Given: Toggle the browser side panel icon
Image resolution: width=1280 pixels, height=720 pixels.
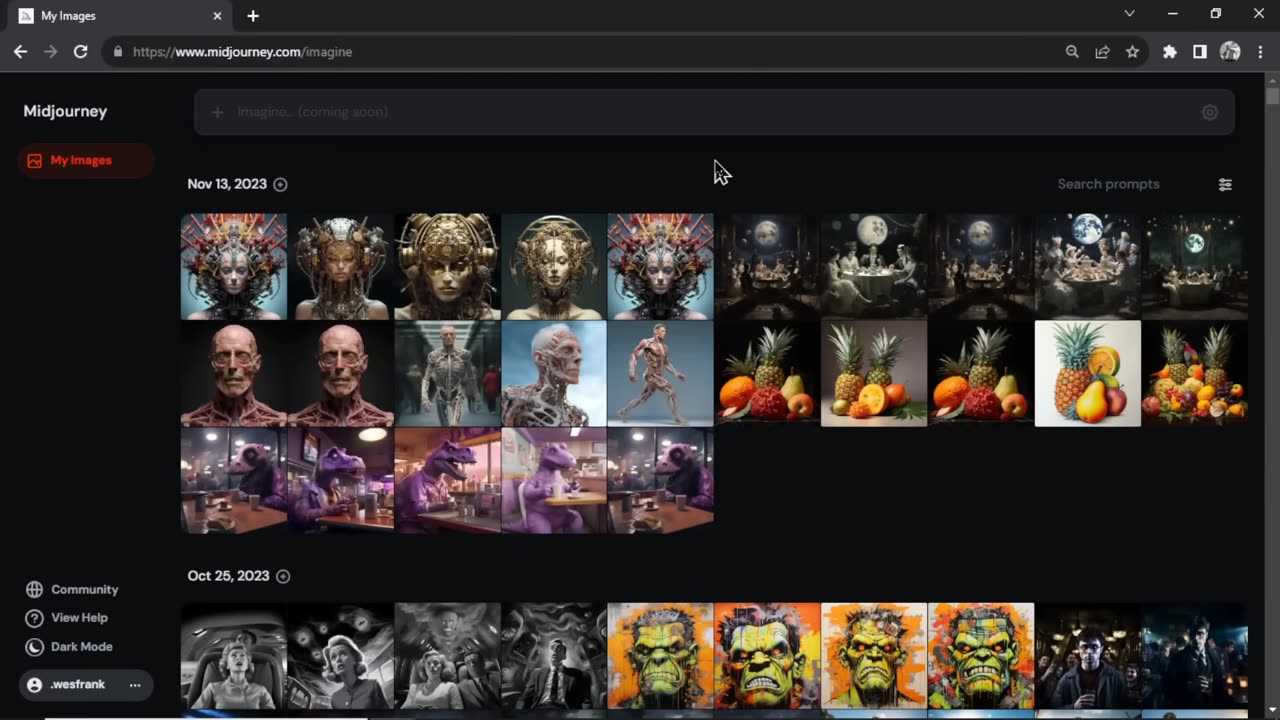Looking at the screenshot, I should coord(1199,51).
